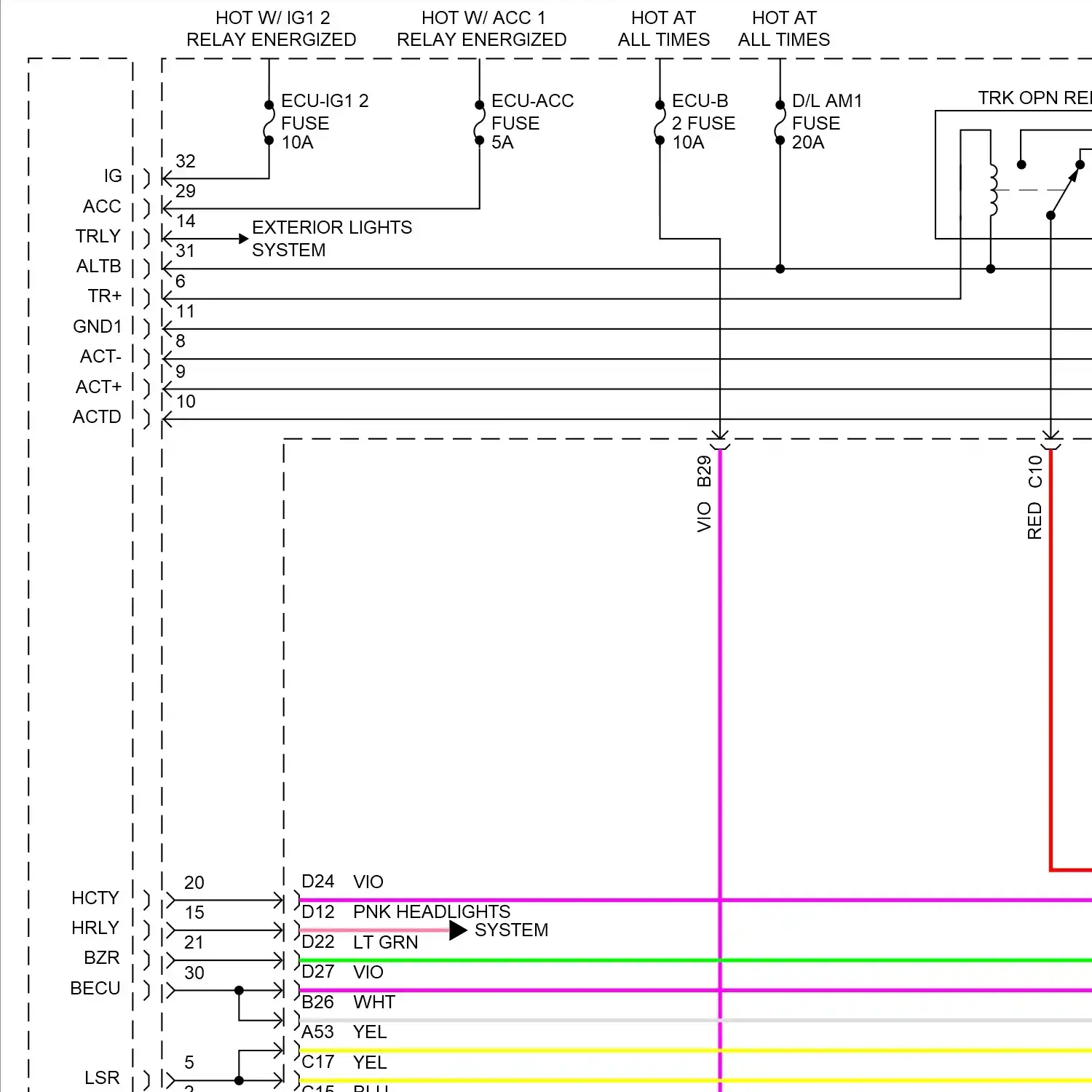Click pin number '8' near ACT-
This screenshot has width=1092, height=1092.
click(181, 341)
